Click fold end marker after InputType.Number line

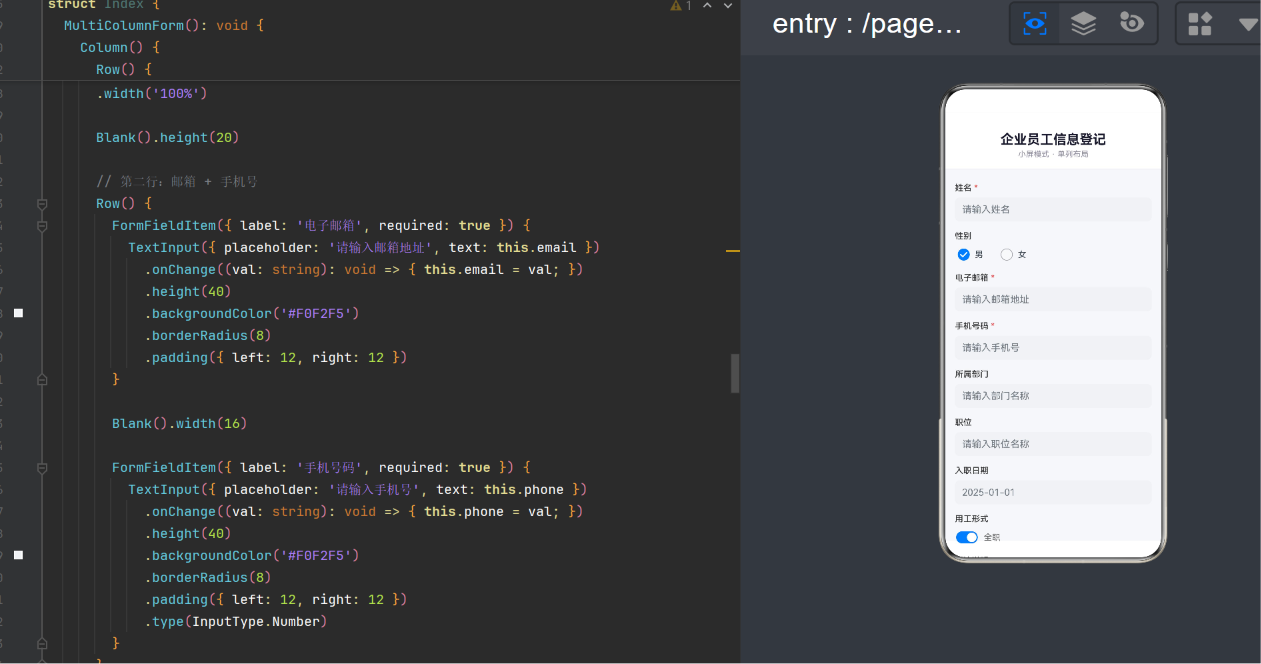pyautogui.click(x=42, y=643)
